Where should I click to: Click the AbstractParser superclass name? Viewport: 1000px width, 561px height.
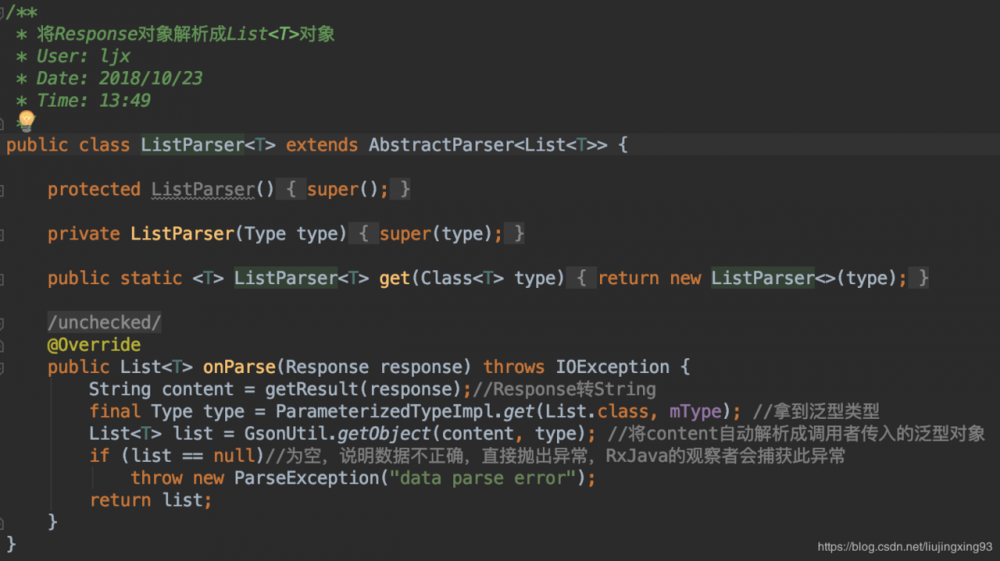(440, 145)
